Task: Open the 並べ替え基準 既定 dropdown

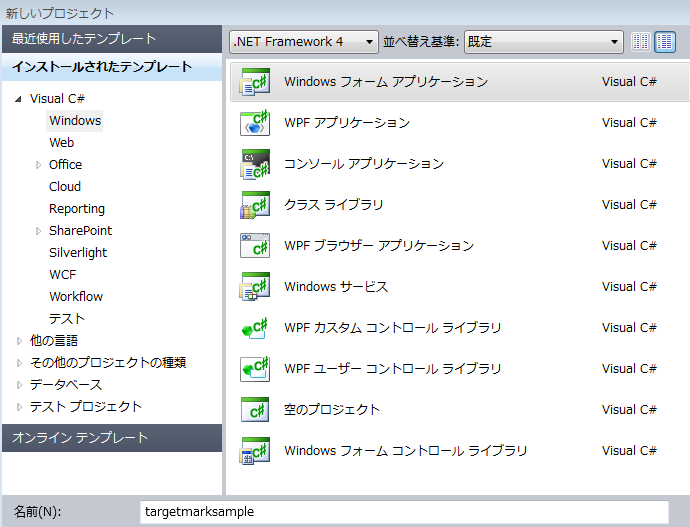Action: click(x=543, y=42)
